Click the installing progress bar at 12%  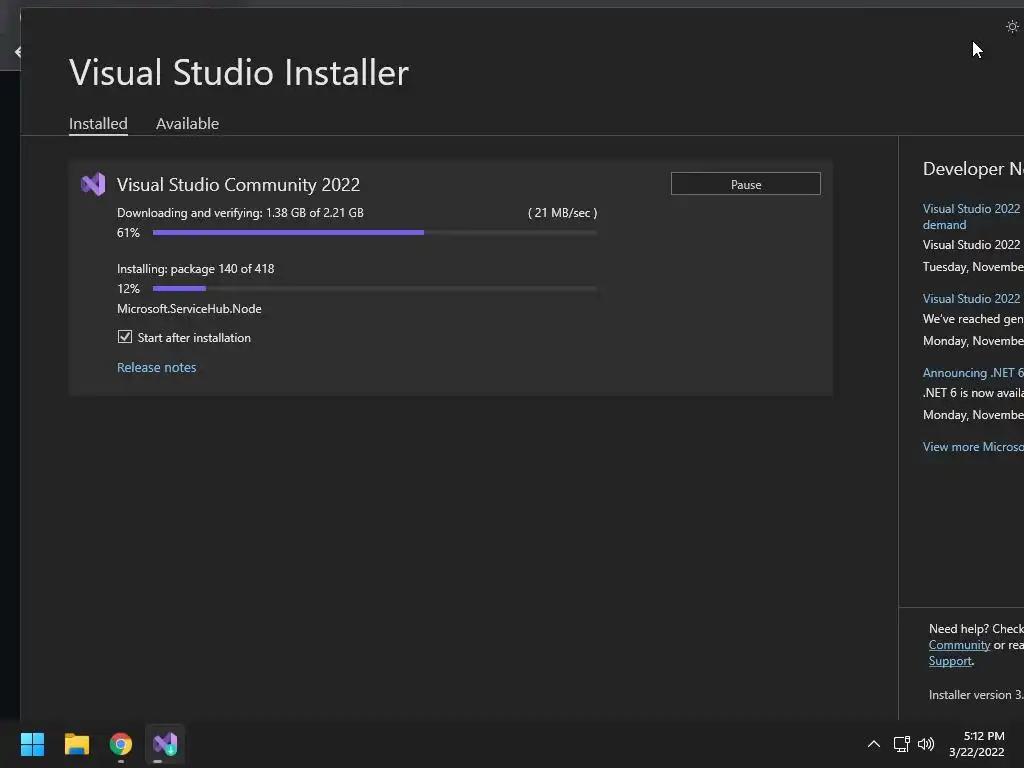point(375,289)
